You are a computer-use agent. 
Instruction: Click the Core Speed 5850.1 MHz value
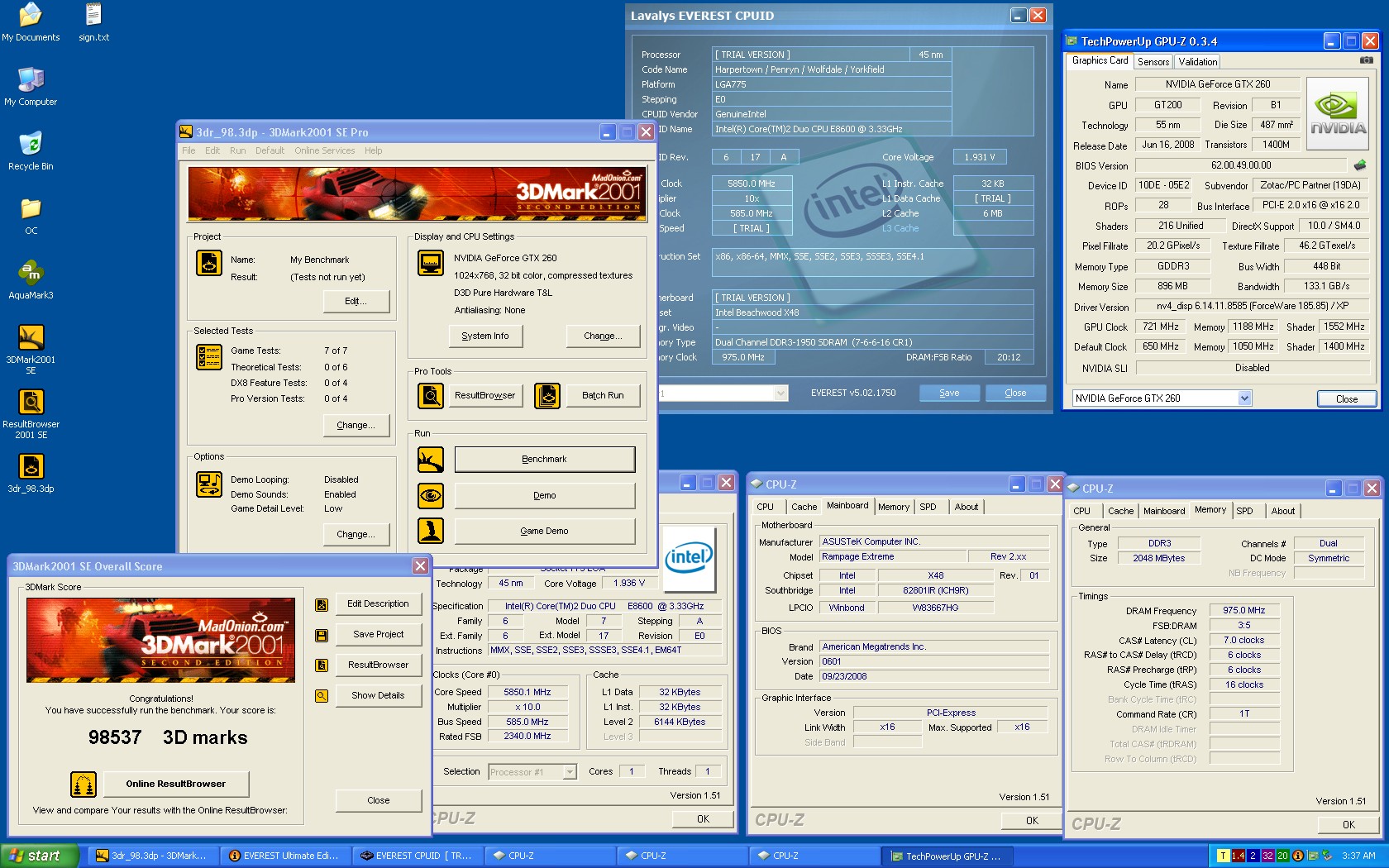click(x=527, y=693)
